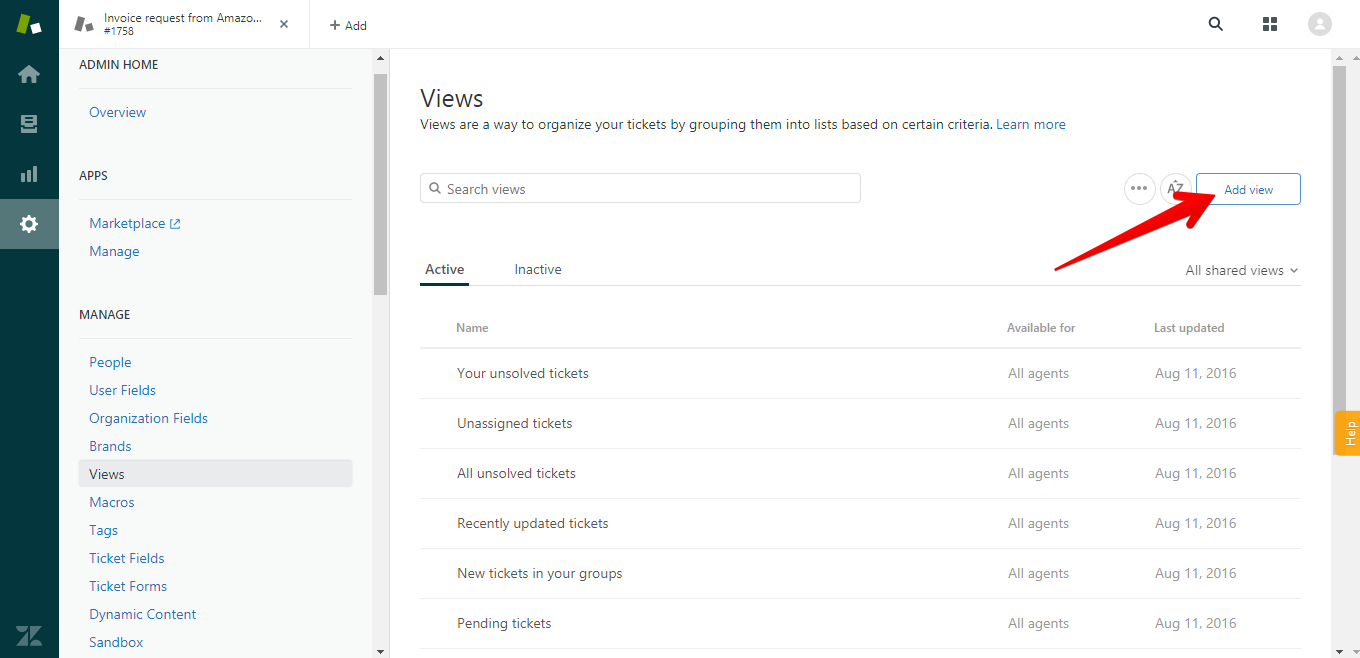Expand the All shared views dropdown
The width and height of the screenshot is (1360, 658).
coord(1242,270)
